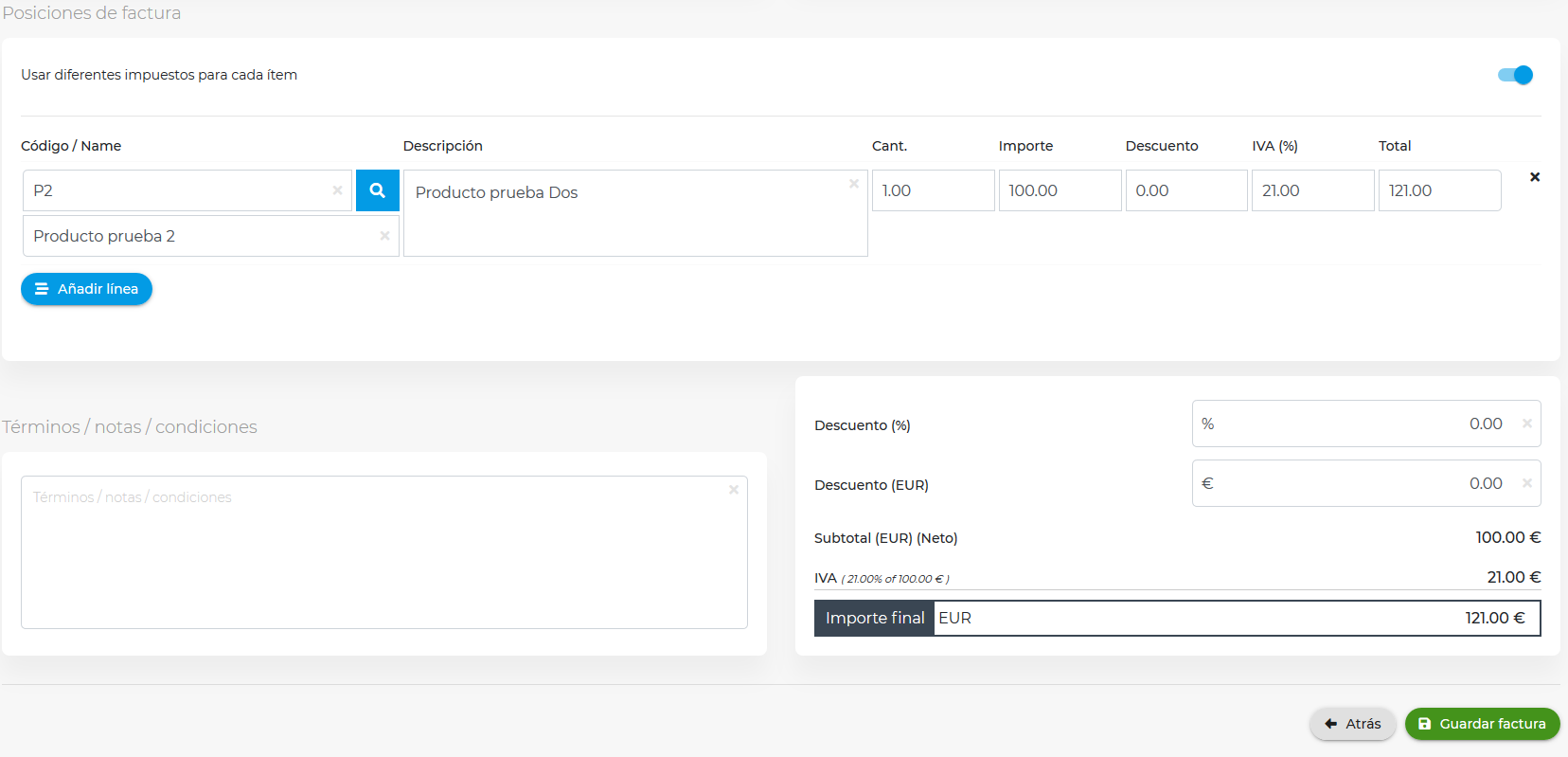
Task: Click the EUR currency label
Action: 954,618
